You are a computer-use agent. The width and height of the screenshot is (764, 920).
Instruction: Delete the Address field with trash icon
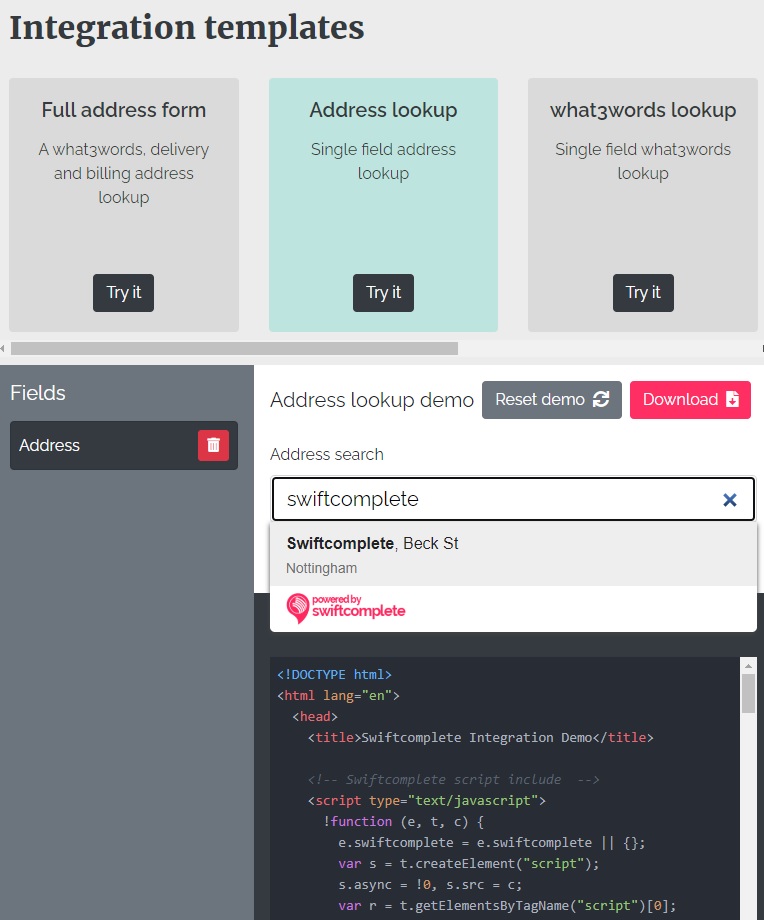(x=213, y=445)
